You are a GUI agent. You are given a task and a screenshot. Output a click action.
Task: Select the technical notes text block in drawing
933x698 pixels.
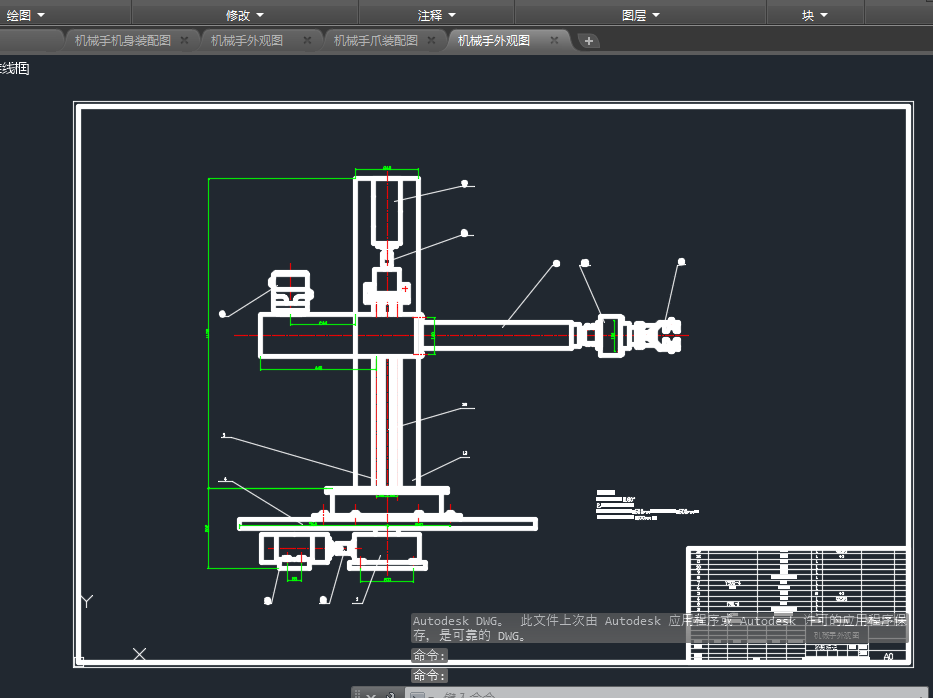point(647,505)
